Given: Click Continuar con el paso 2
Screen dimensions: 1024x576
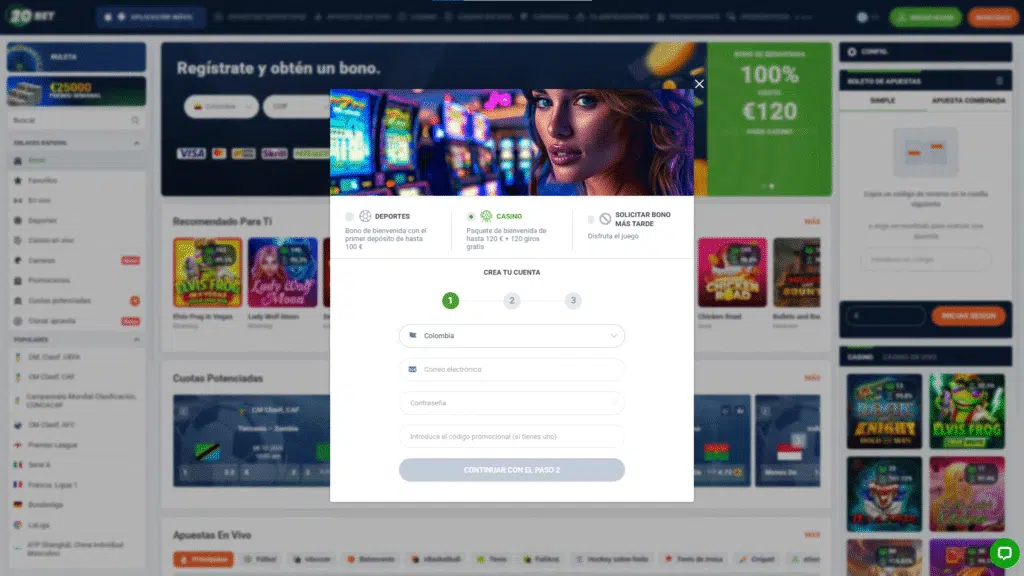Looking at the screenshot, I should point(511,470).
